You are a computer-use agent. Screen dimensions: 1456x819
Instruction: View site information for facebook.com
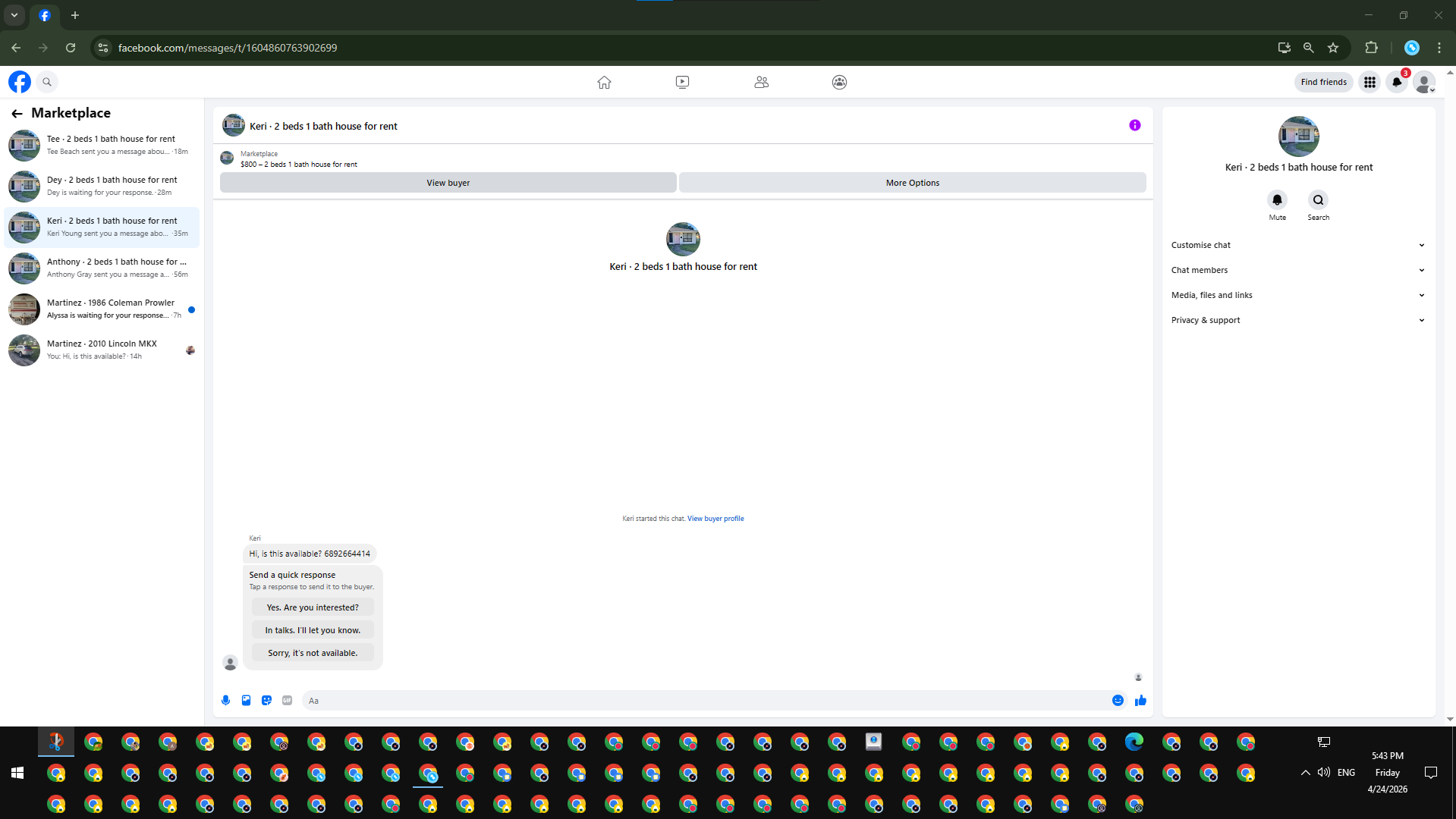pos(103,48)
